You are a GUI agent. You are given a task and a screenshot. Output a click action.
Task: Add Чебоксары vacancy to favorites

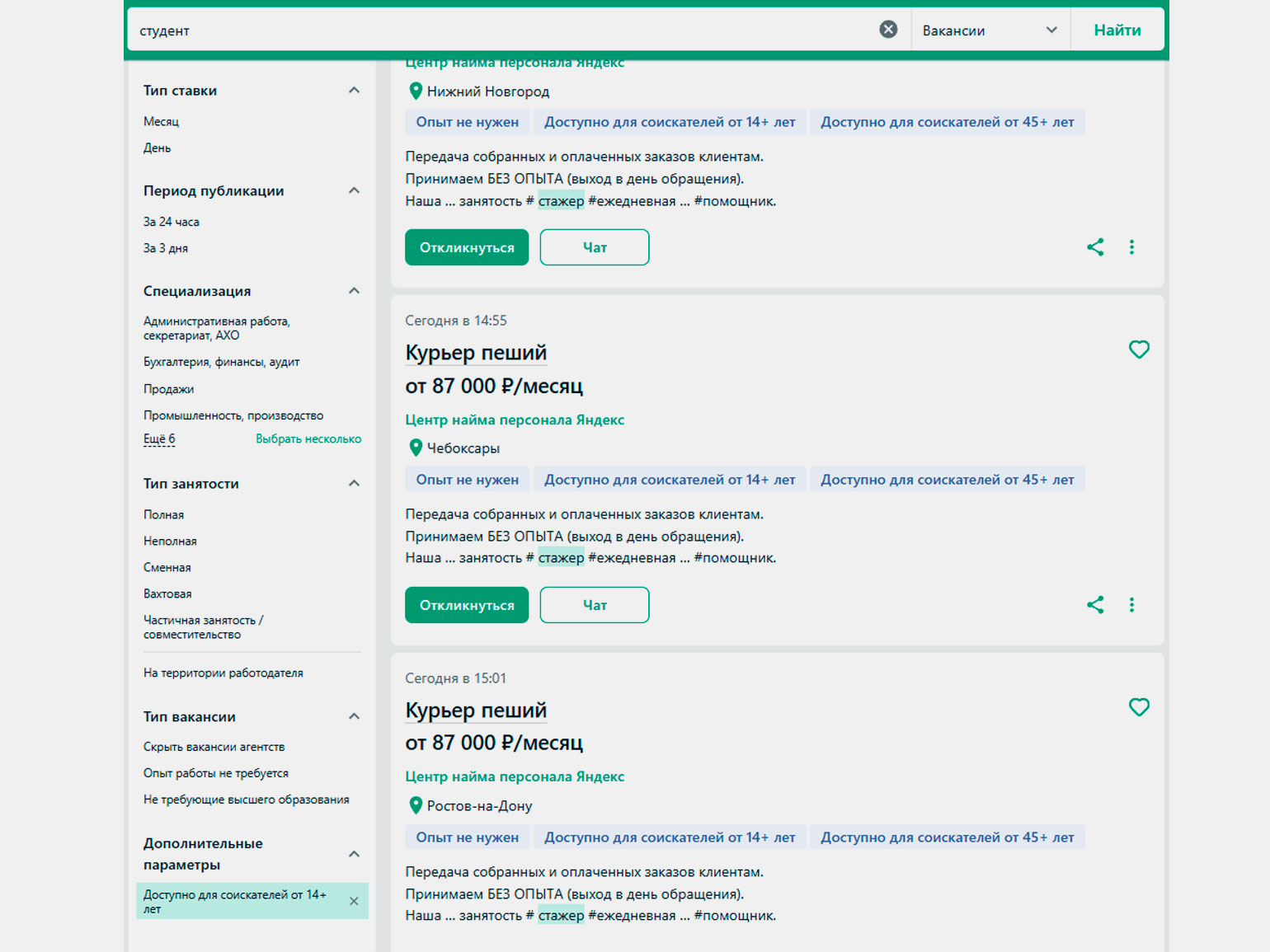(1139, 349)
